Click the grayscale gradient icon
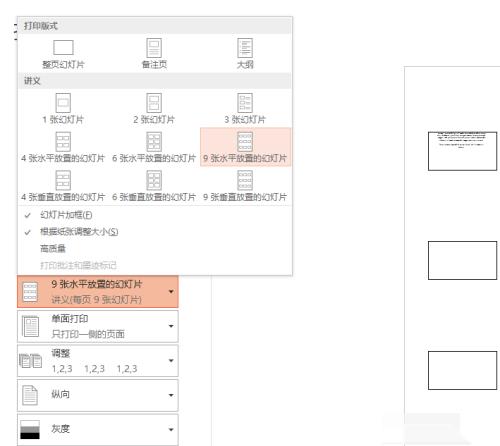This screenshot has width=500, height=446. [x=30, y=430]
